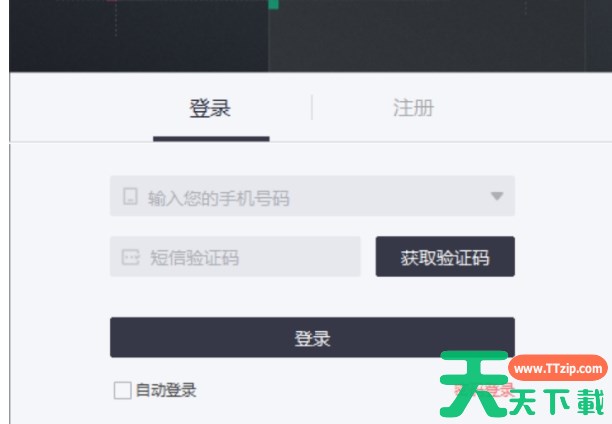The width and height of the screenshot is (612, 424).
Task: Click the 自动登录 label text
Action: click(166, 390)
